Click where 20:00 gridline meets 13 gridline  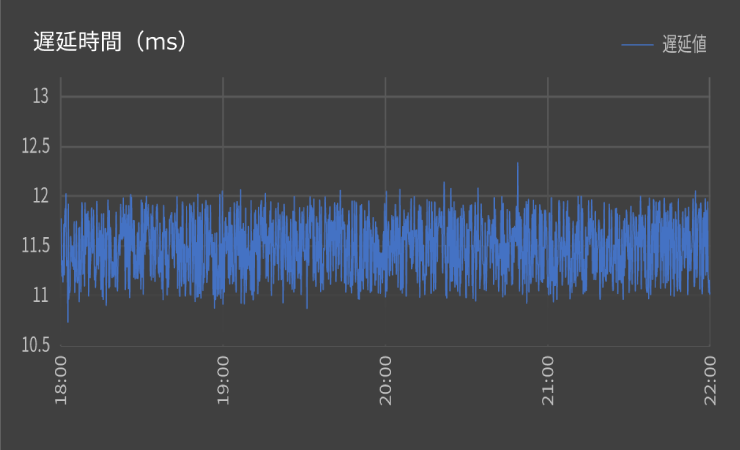385,97
